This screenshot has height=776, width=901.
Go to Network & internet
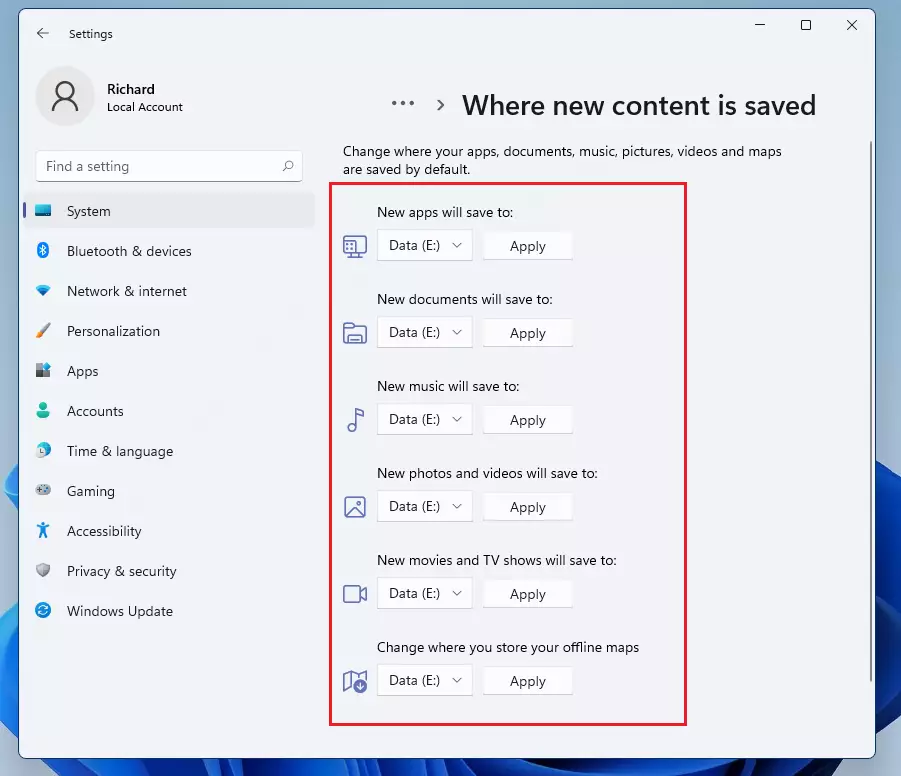click(x=169, y=291)
